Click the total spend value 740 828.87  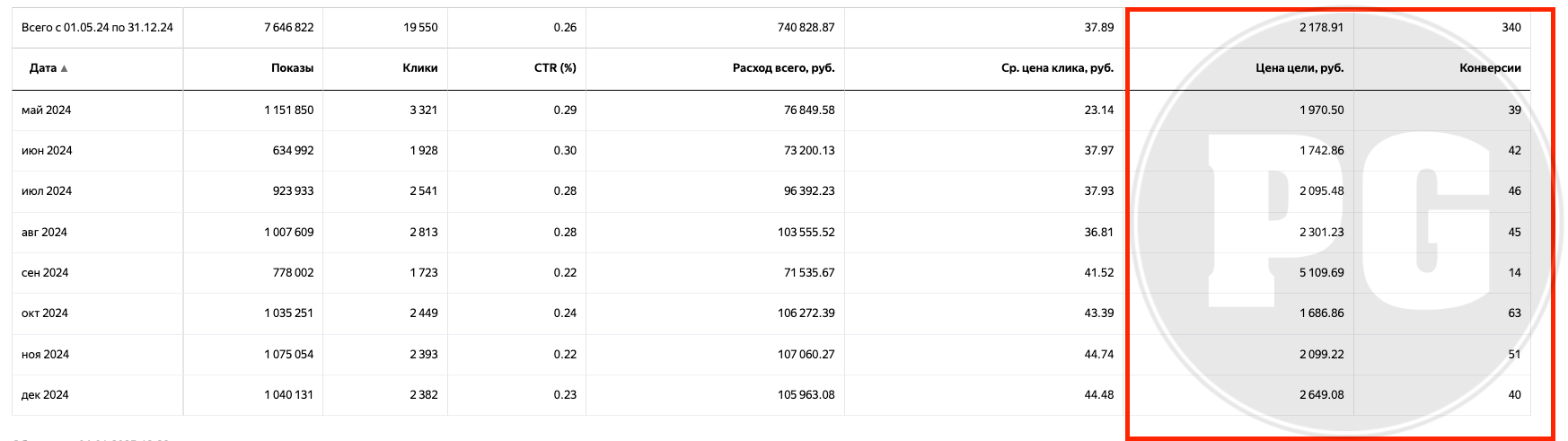coord(806,28)
